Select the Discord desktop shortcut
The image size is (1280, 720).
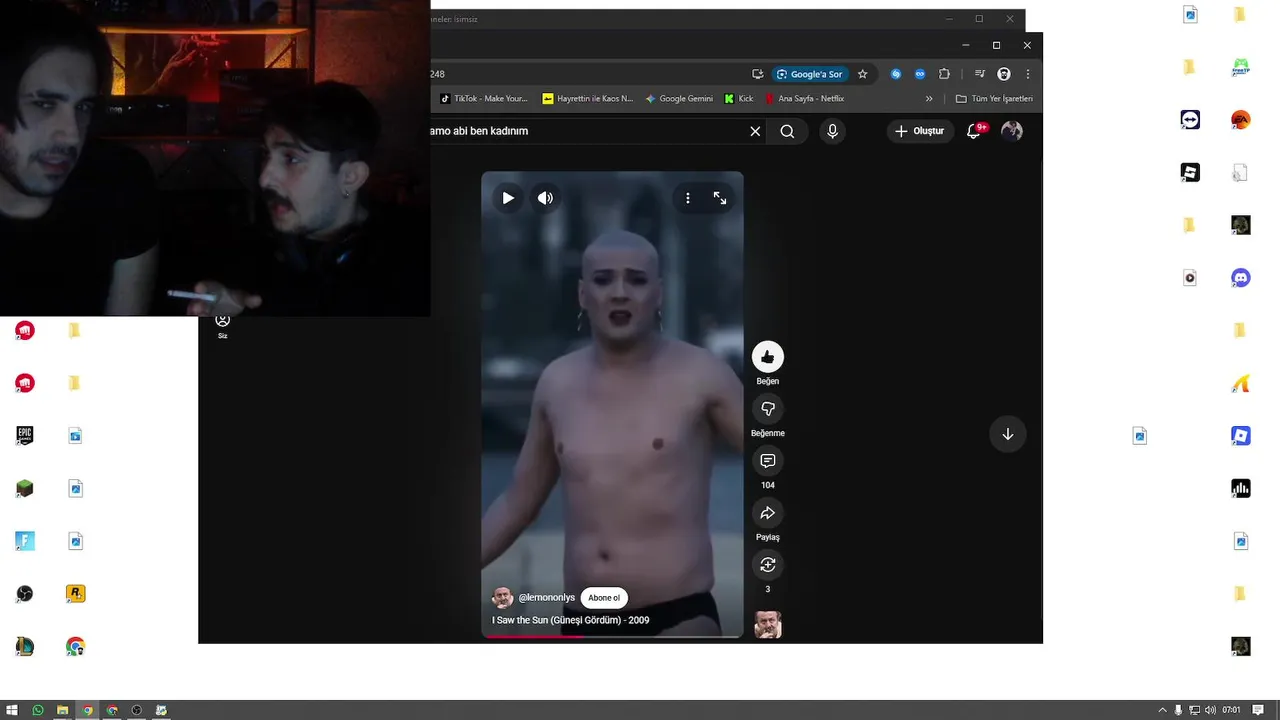click(x=1241, y=278)
